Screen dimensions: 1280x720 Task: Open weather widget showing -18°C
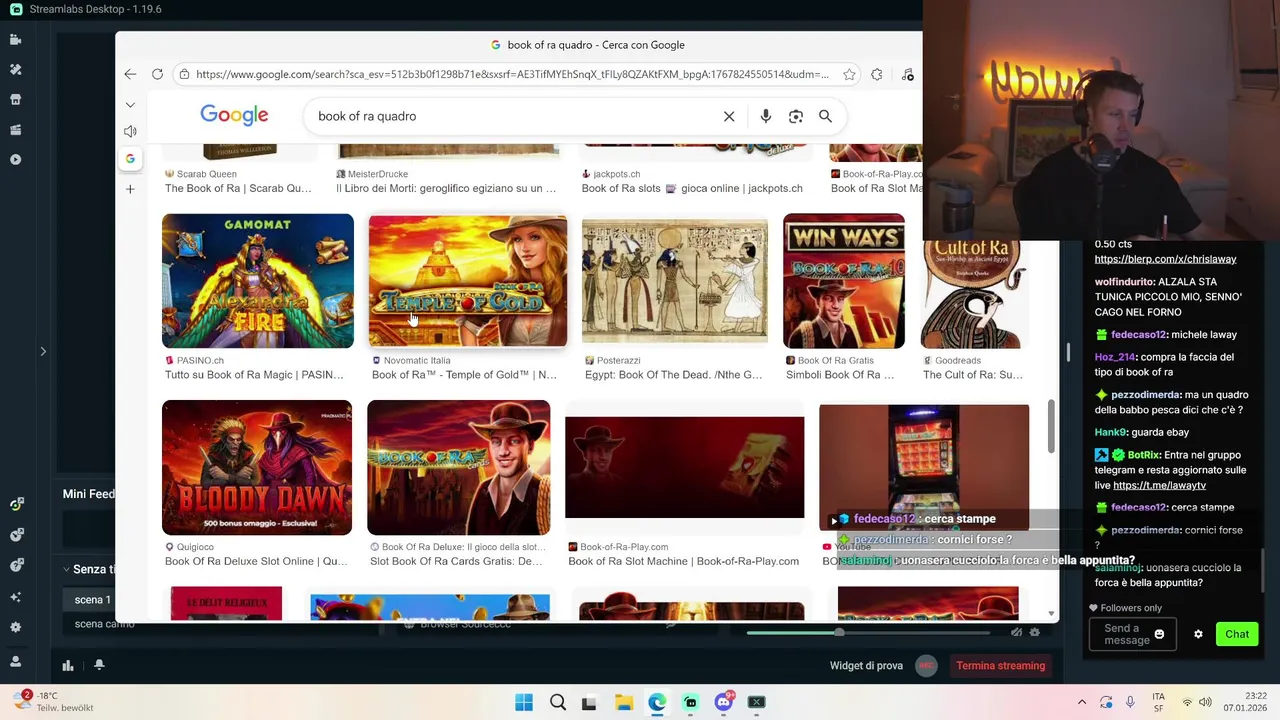(x=52, y=701)
